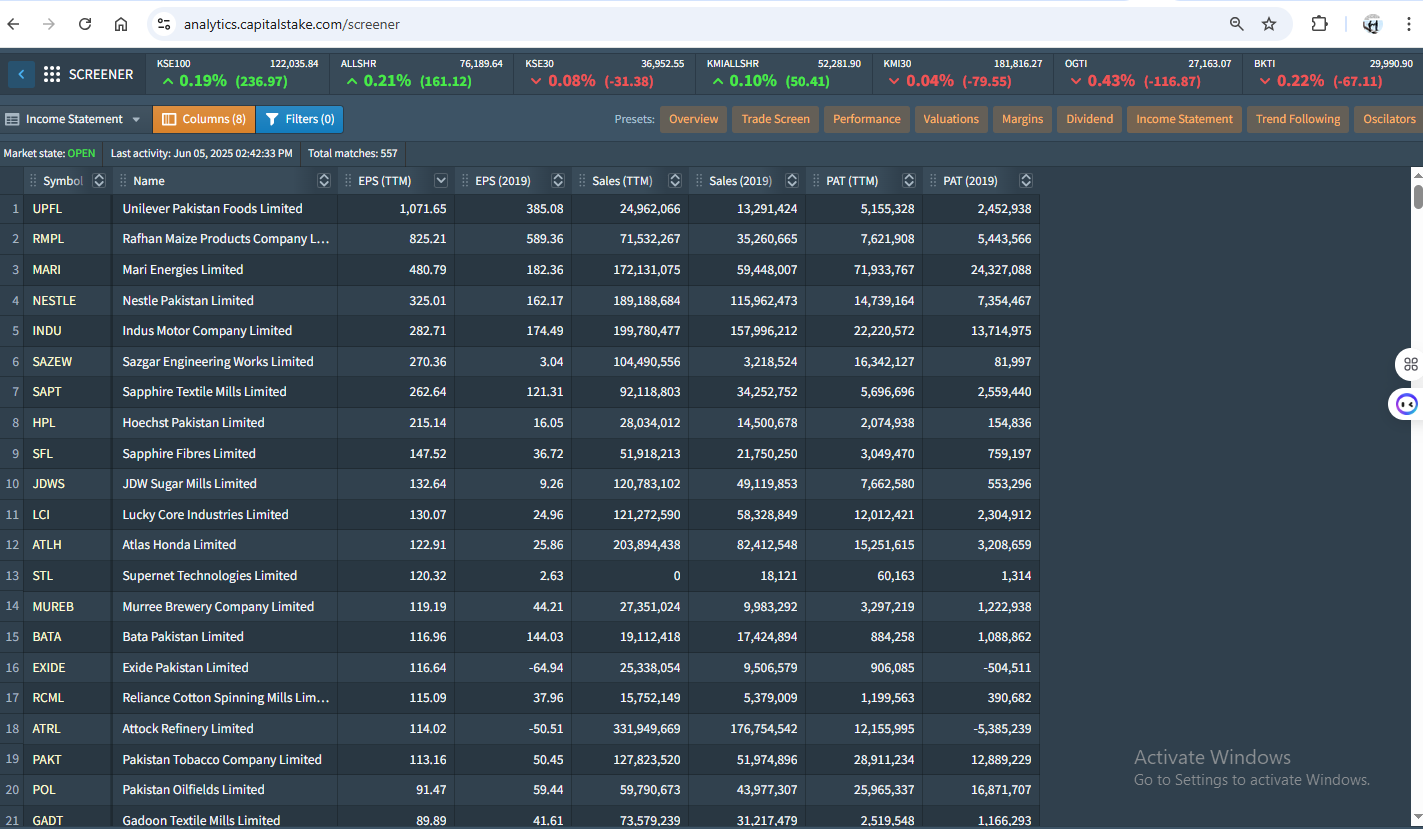Click the drag handle icon on Symbol column

pos(33,181)
